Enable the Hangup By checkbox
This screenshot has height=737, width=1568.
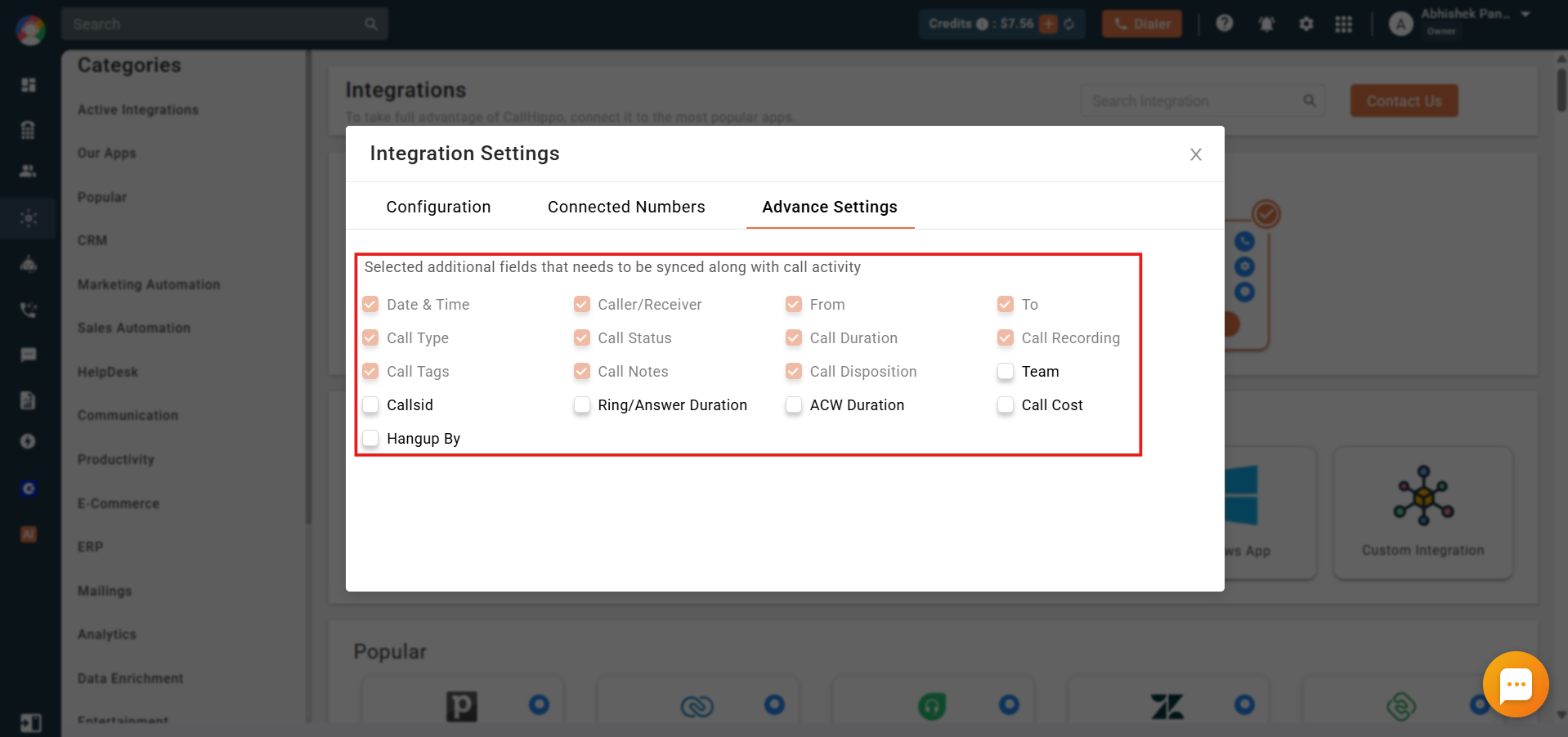(x=370, y=439)
